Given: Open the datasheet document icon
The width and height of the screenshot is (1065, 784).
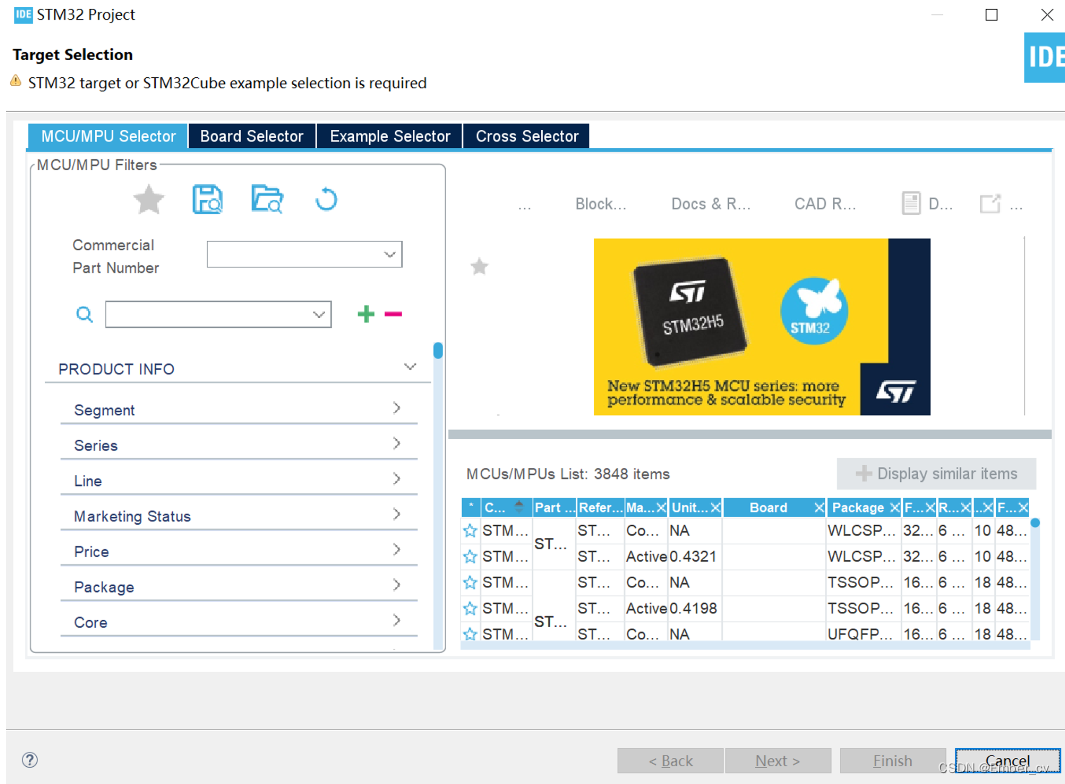Looking at the screenshot, I should click(911, 203).
